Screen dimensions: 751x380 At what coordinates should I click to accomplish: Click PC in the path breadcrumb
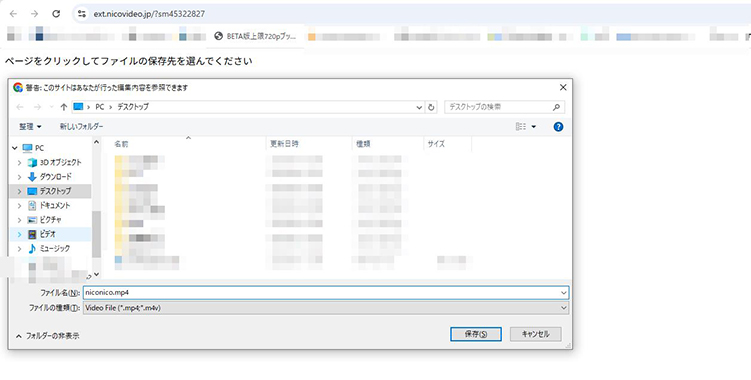click(100, 107)
